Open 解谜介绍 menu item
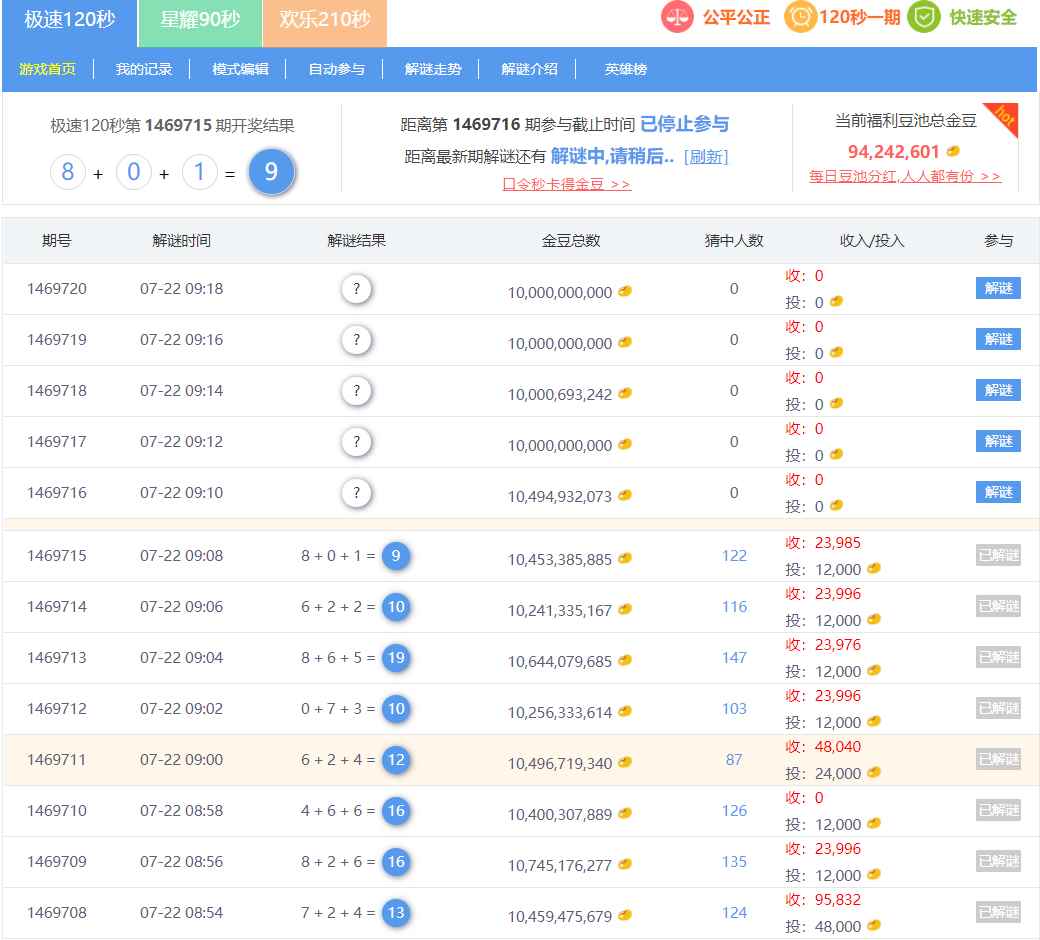 529,69
